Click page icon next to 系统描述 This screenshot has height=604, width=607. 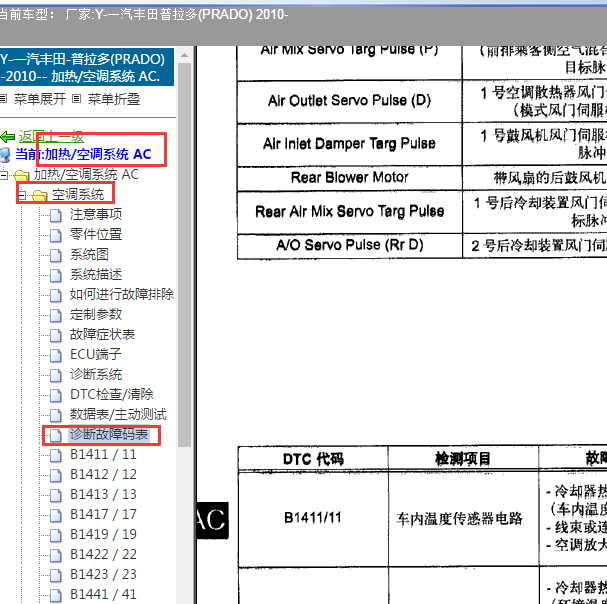click(x=56, y=275)
